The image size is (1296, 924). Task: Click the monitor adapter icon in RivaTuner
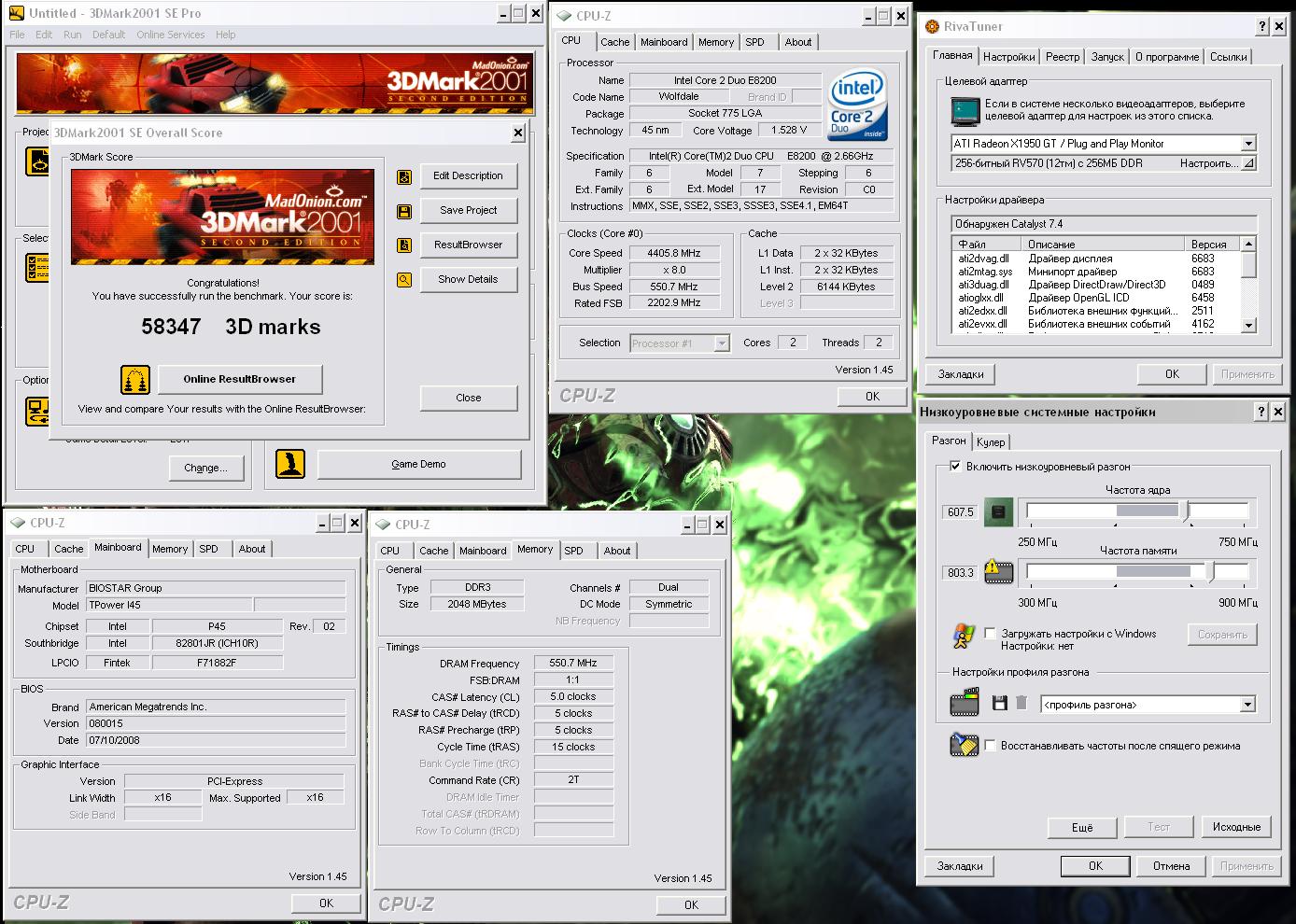965,110
